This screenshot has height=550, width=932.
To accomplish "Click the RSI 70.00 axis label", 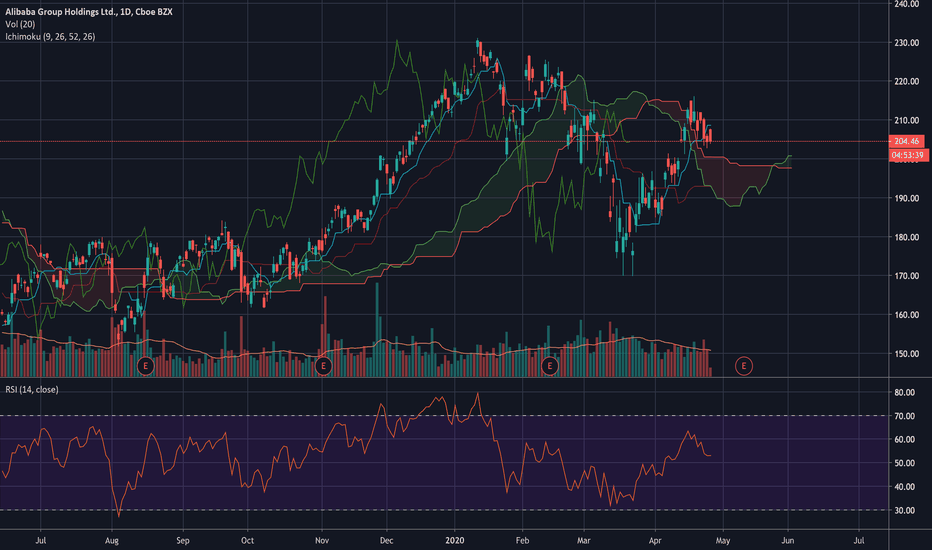I will tap(905, 416).
